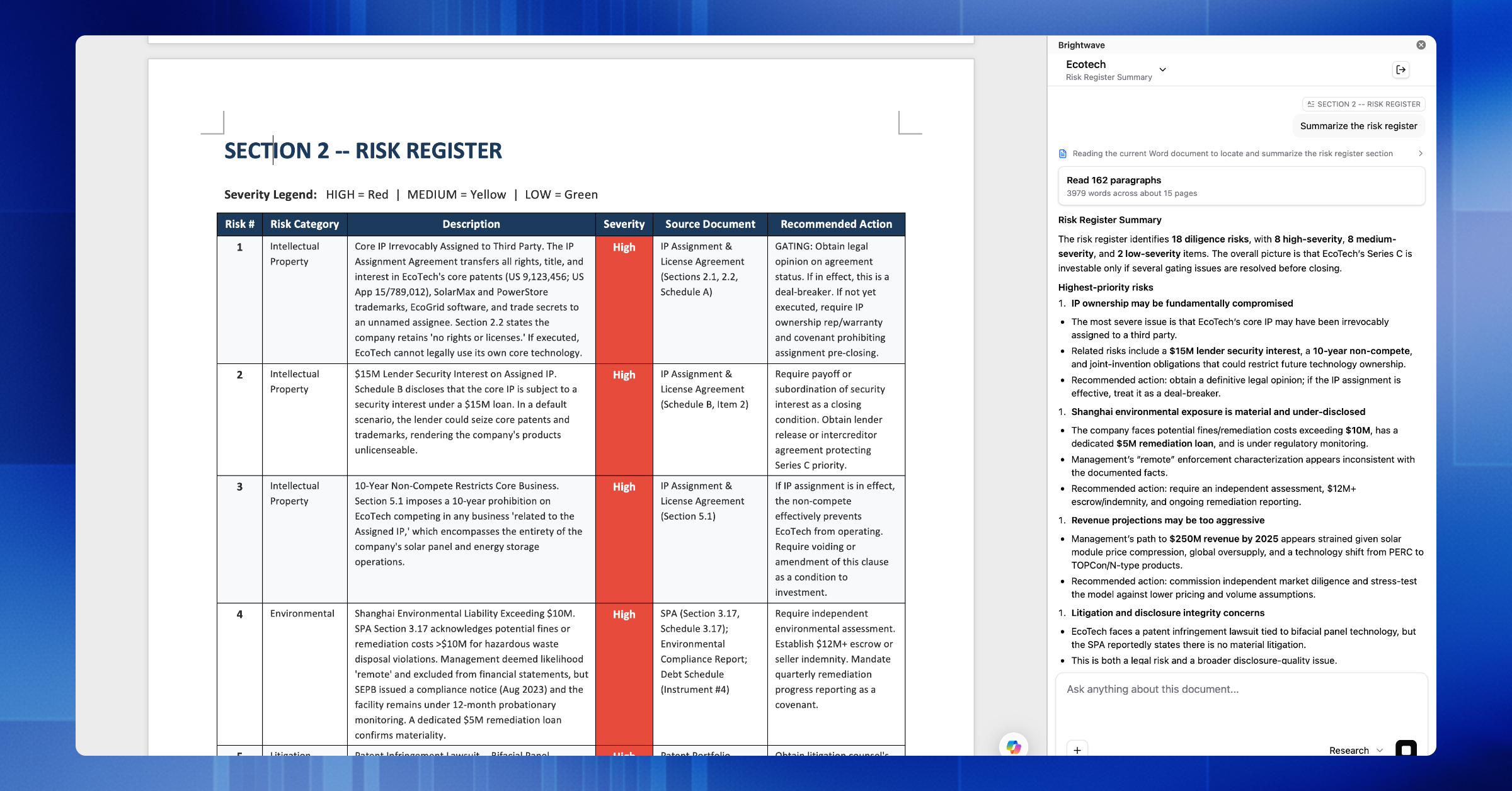Image resolution: width=1512 pixels, height=791 pixels.
Task: Click the sign-out arrow icon in Brightwave
Action: pyautogui.click(x=1400, y=70)
